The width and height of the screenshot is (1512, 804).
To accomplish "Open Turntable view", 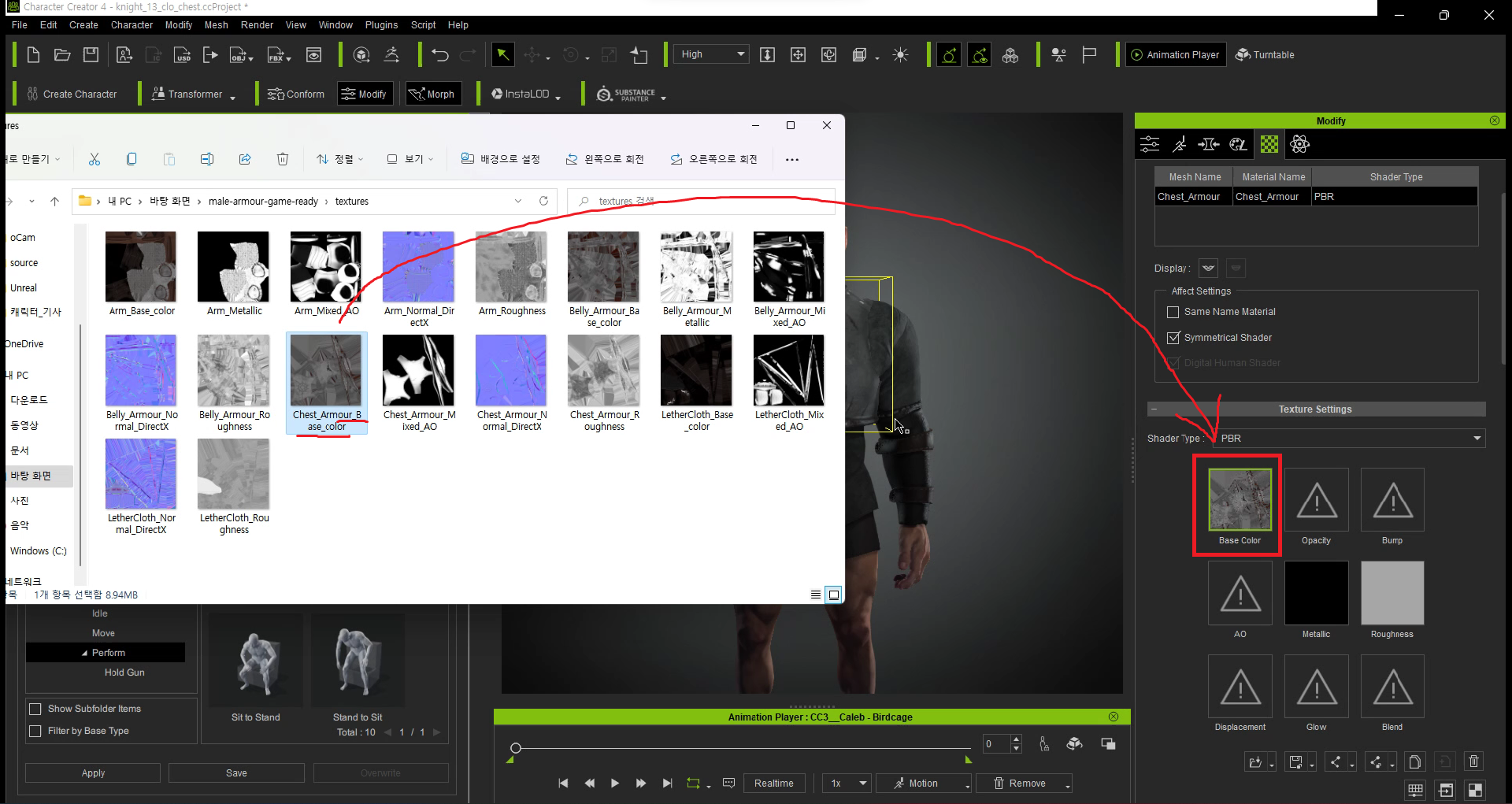I will 1265,54.
